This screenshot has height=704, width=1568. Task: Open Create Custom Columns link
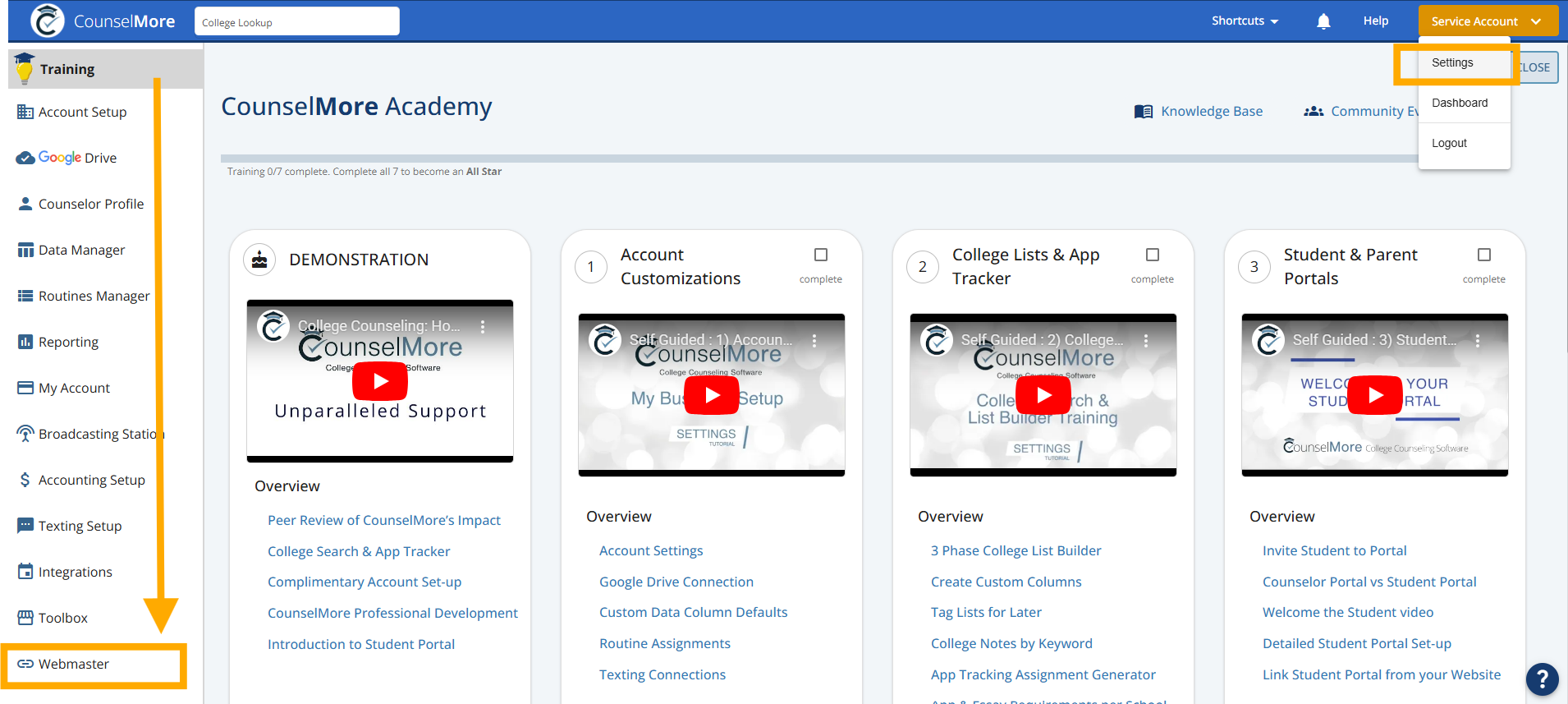tap(1006, 582)
